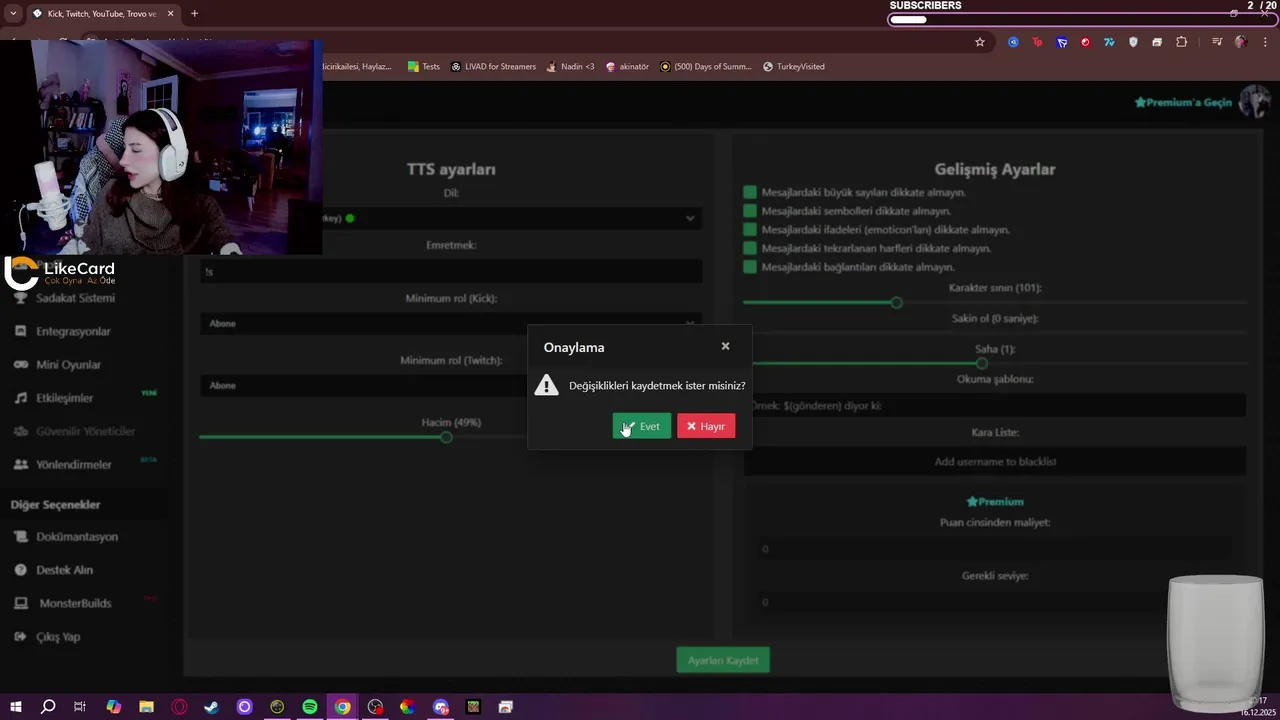
Task: Open Task View from taskbar
Action: [80, 707]
